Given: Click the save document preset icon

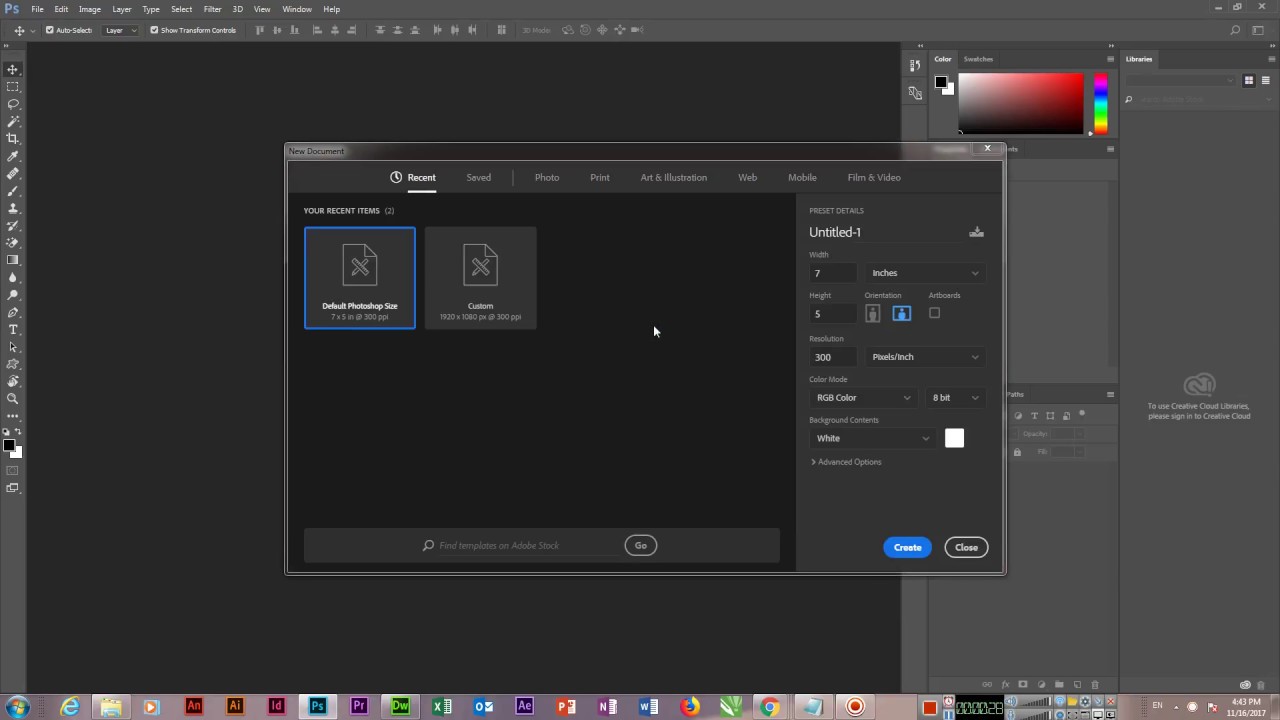Looking at the screenshot, I should [976, 232].
